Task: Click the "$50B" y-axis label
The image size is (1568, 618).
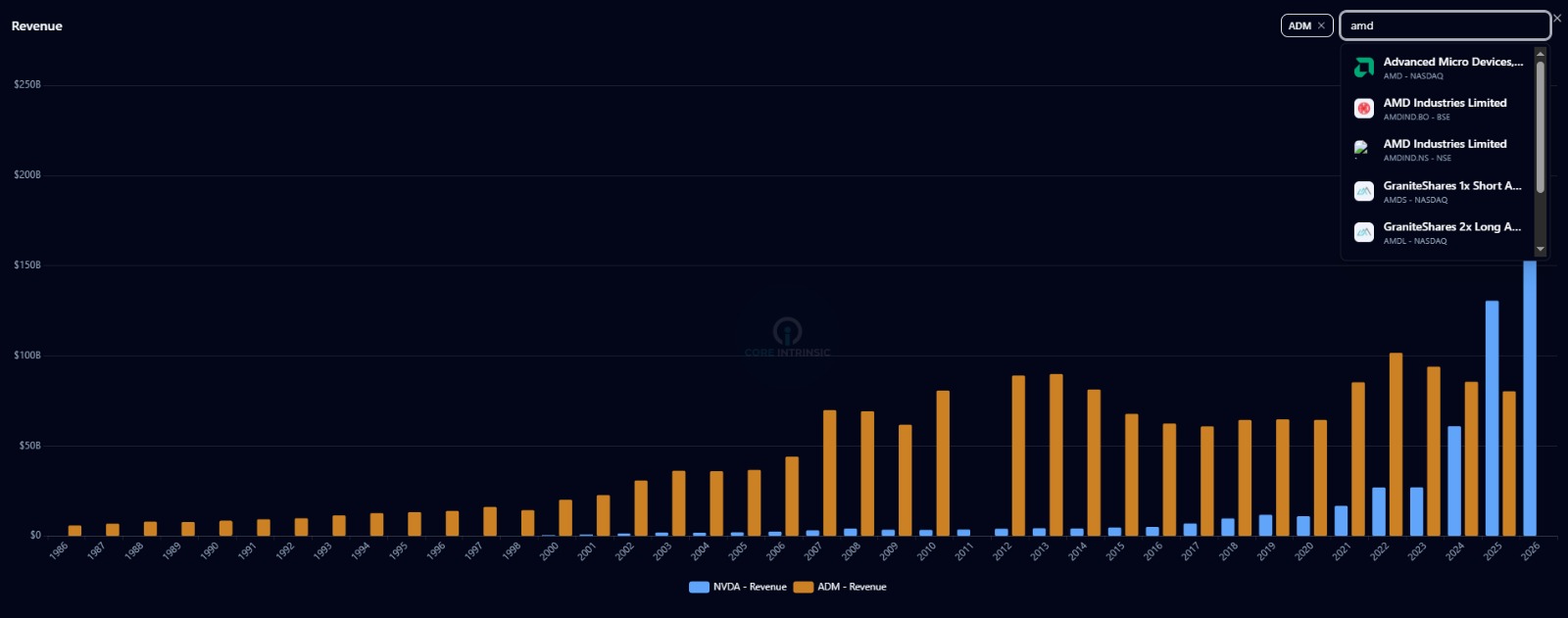Action: [x=30, y=446]
